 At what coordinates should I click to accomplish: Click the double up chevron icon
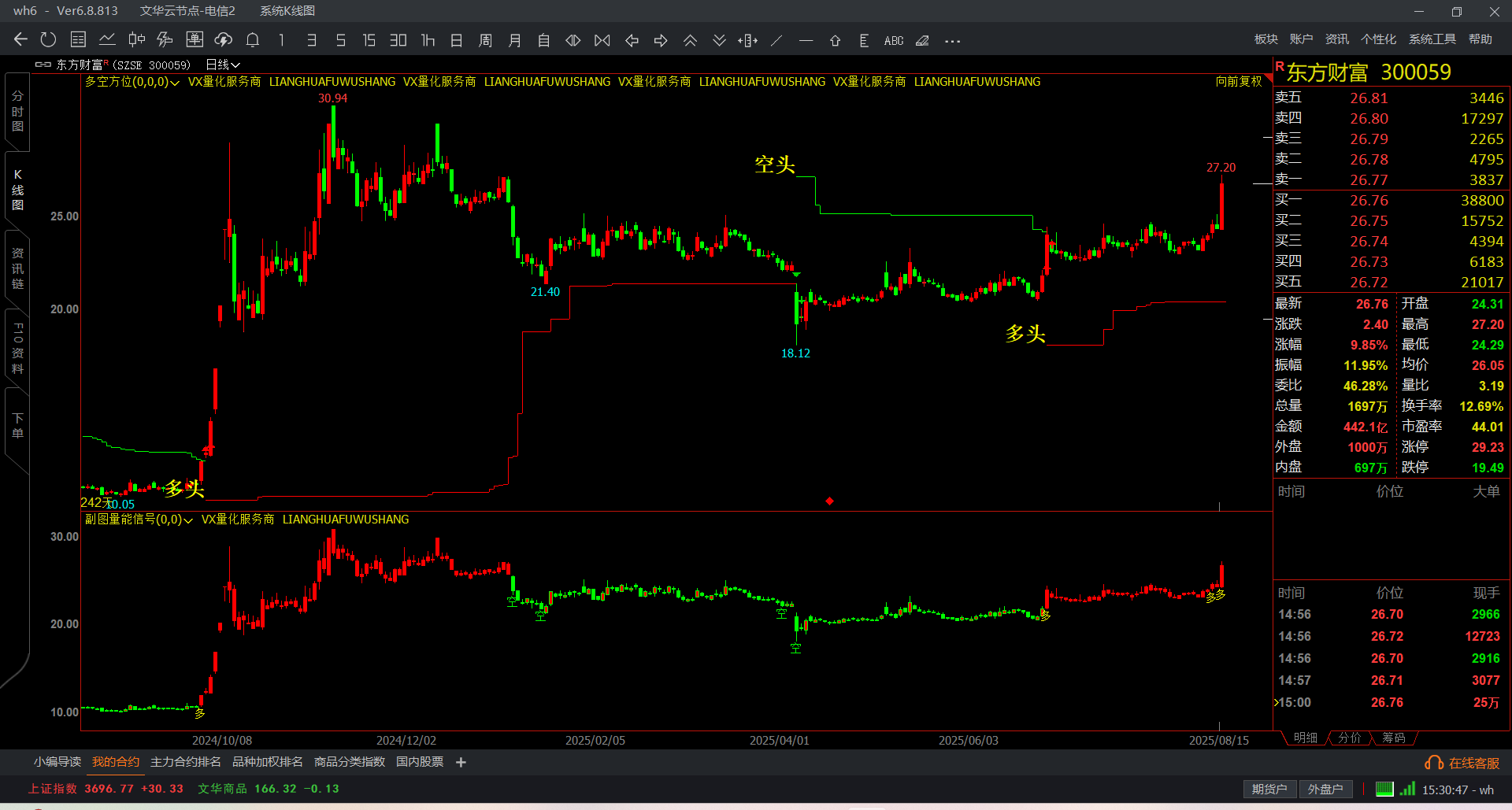click(690, 40)
